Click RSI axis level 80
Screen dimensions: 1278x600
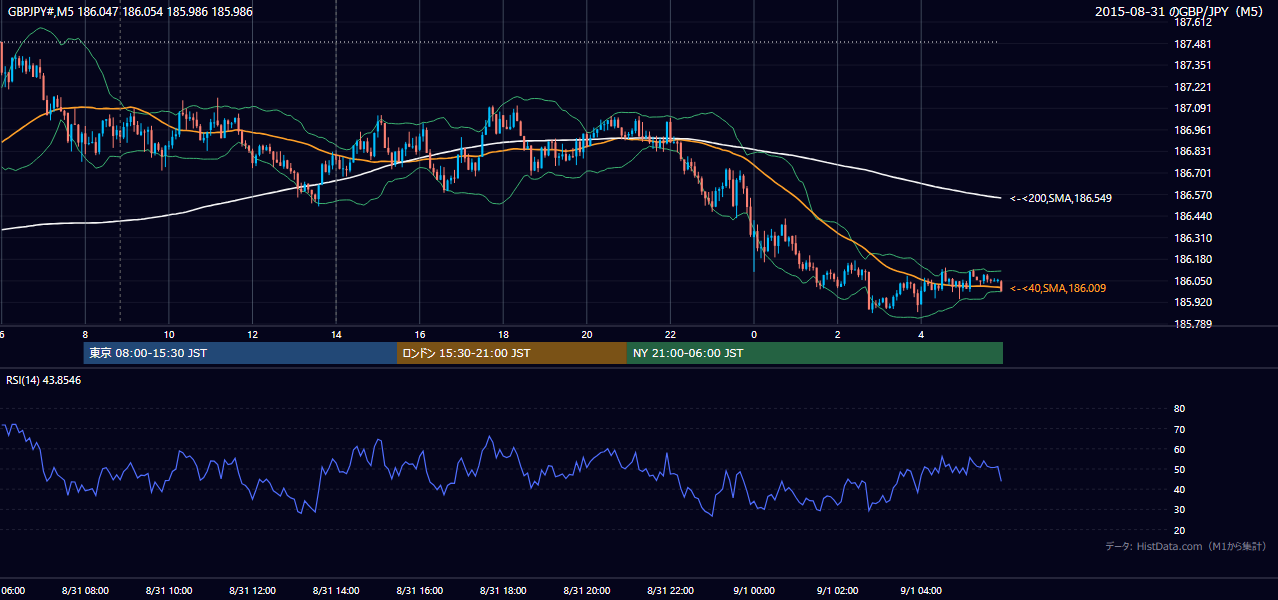1179,409
